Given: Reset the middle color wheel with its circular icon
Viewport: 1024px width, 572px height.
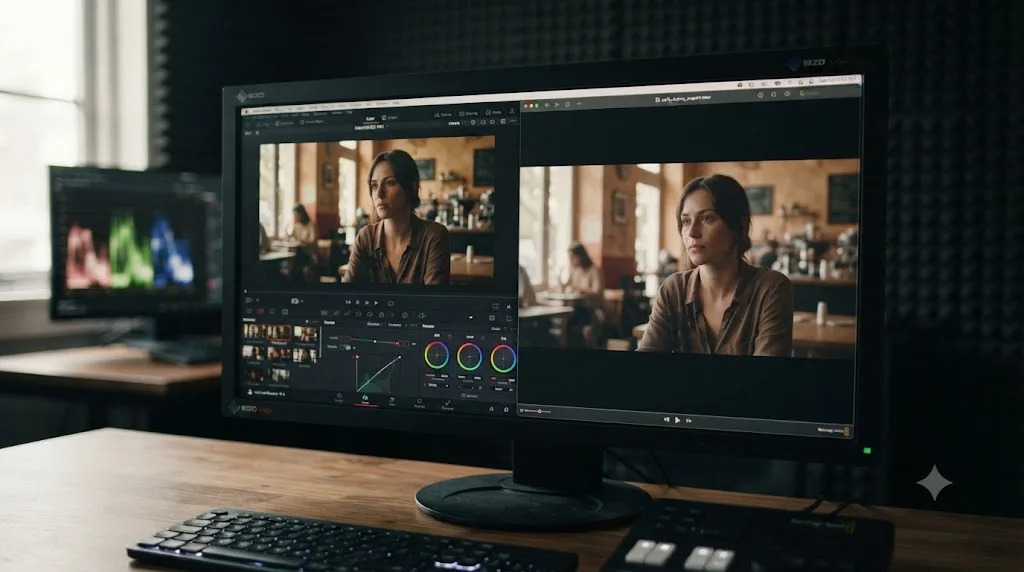Looking at the screenshot, I should [x=483, y=338].
